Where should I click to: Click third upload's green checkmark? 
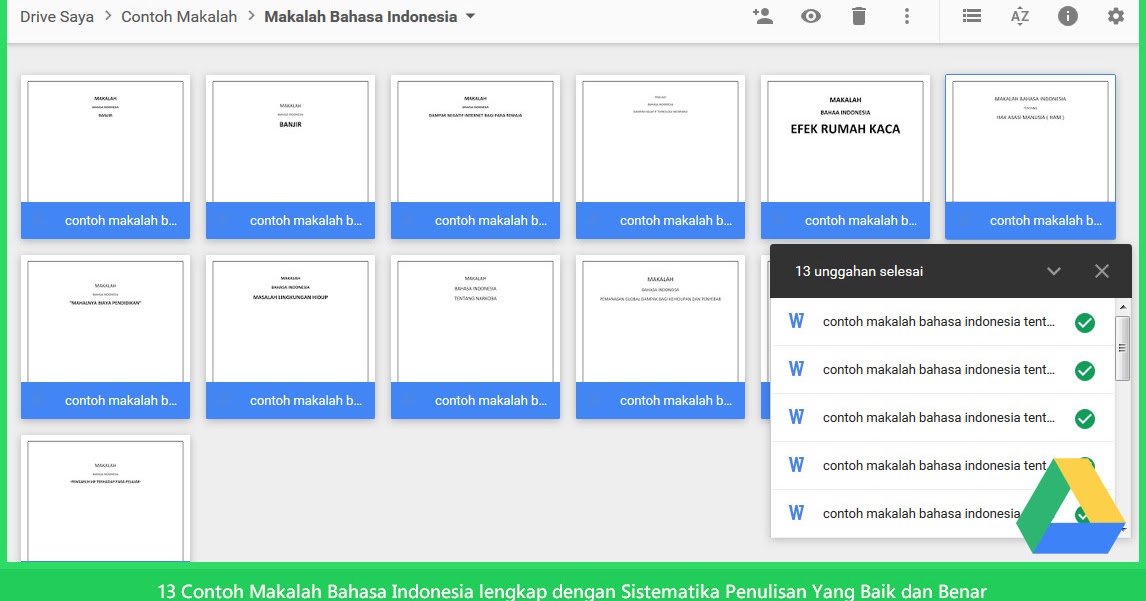tap(1085, 419)
